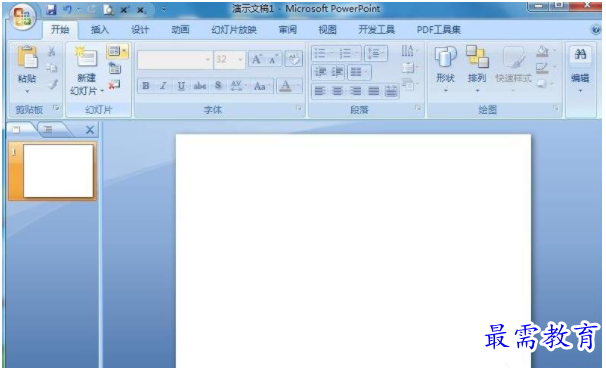This screenshot has width=606, height=368.
Task: Toggle Strikethrough abc formatting
Action: tap(199, 86)
